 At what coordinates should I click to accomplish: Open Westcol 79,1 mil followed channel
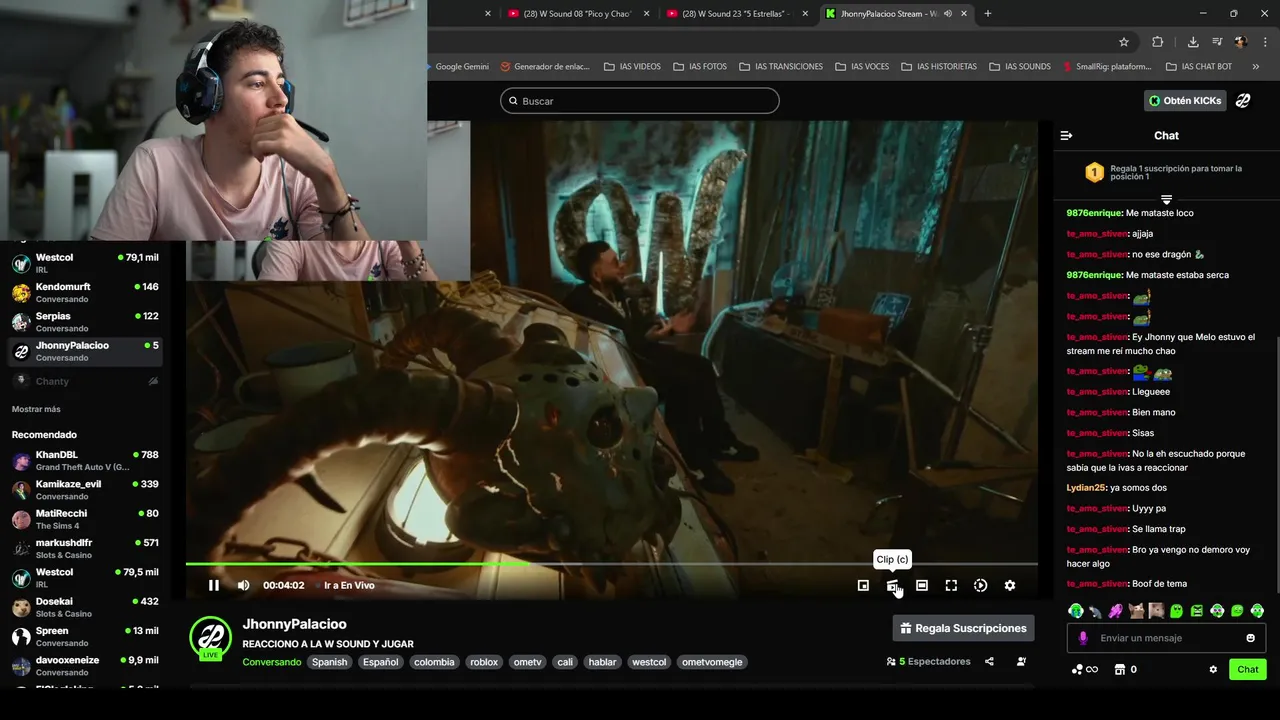coord(85,263)
